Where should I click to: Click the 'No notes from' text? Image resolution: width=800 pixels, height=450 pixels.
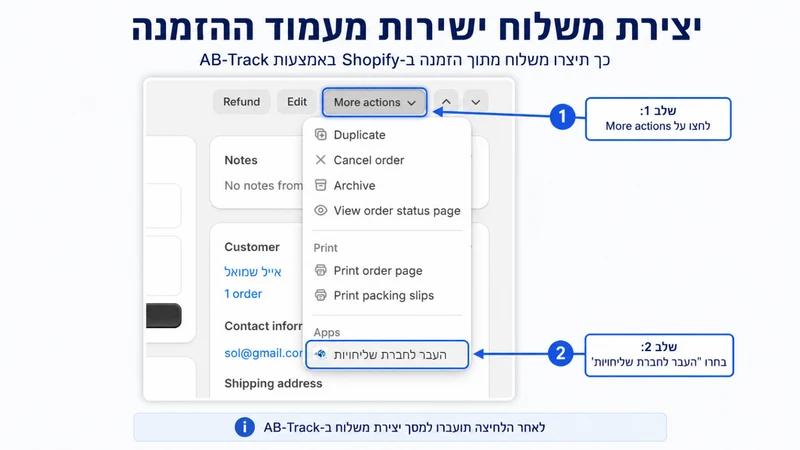click(x=263, y=185)
